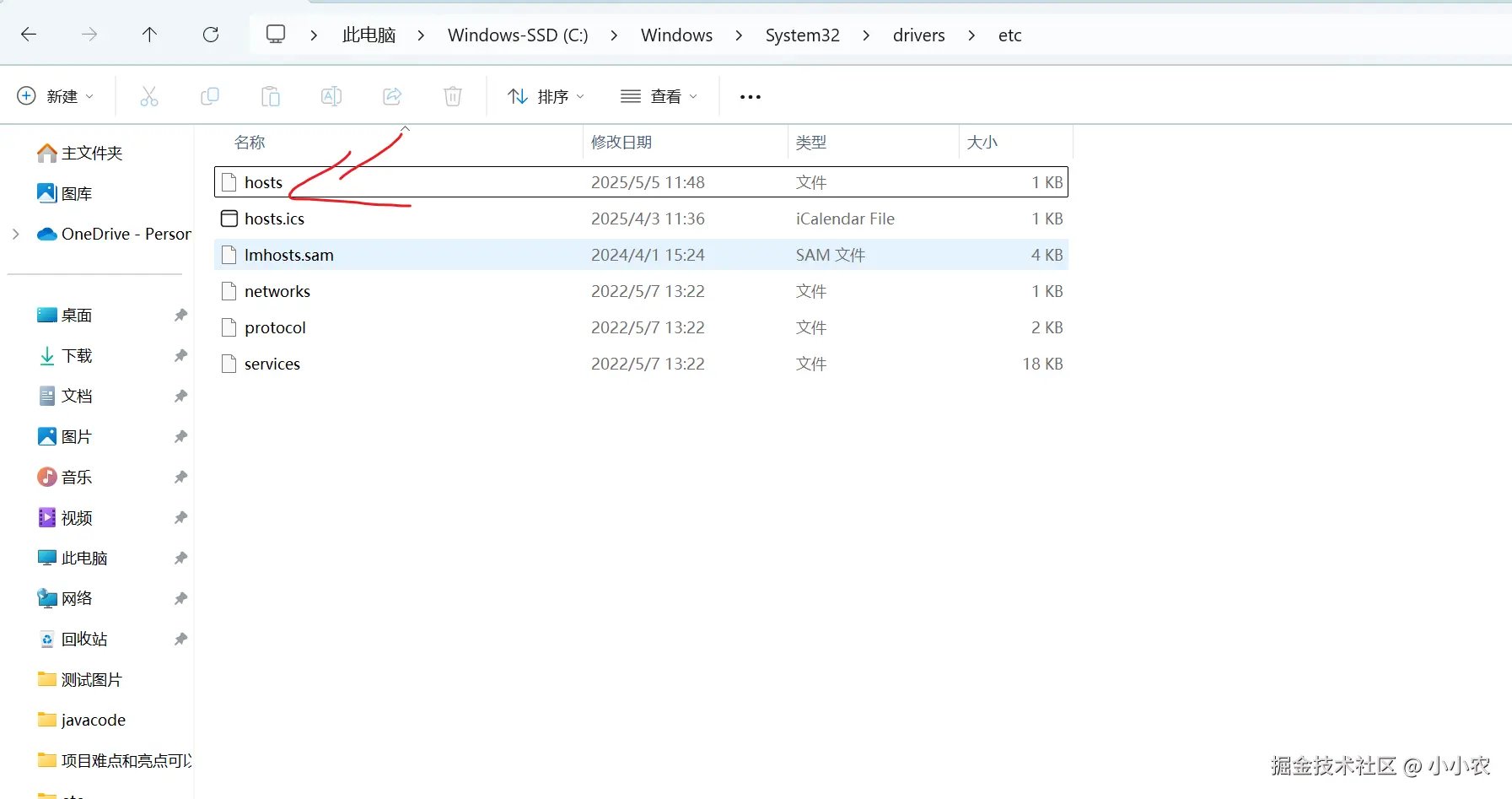The width and height of the screenshot is (1512, 799).
Task: Open 视频 in the sidebar
Action: click(65, 518)
